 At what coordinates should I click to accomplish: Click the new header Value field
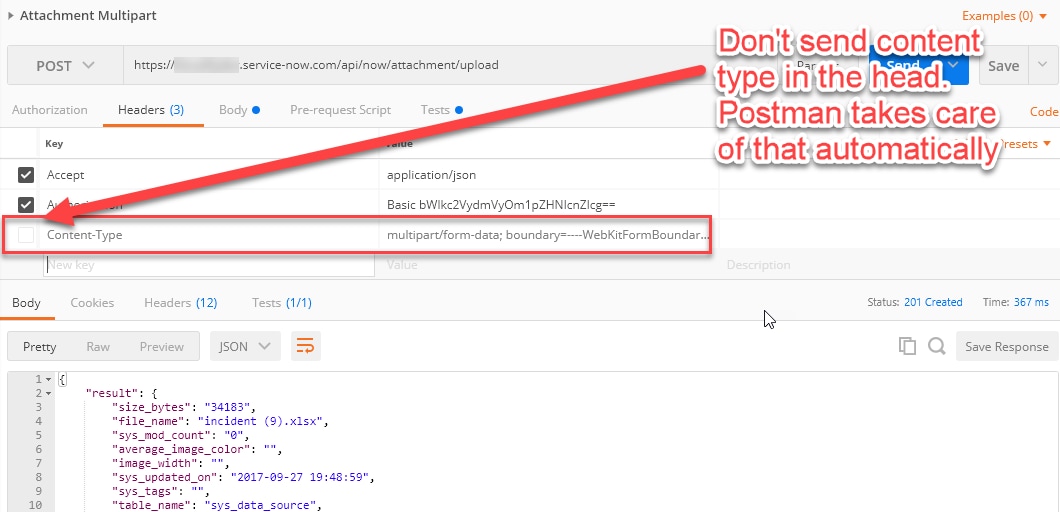click(548, 264)
